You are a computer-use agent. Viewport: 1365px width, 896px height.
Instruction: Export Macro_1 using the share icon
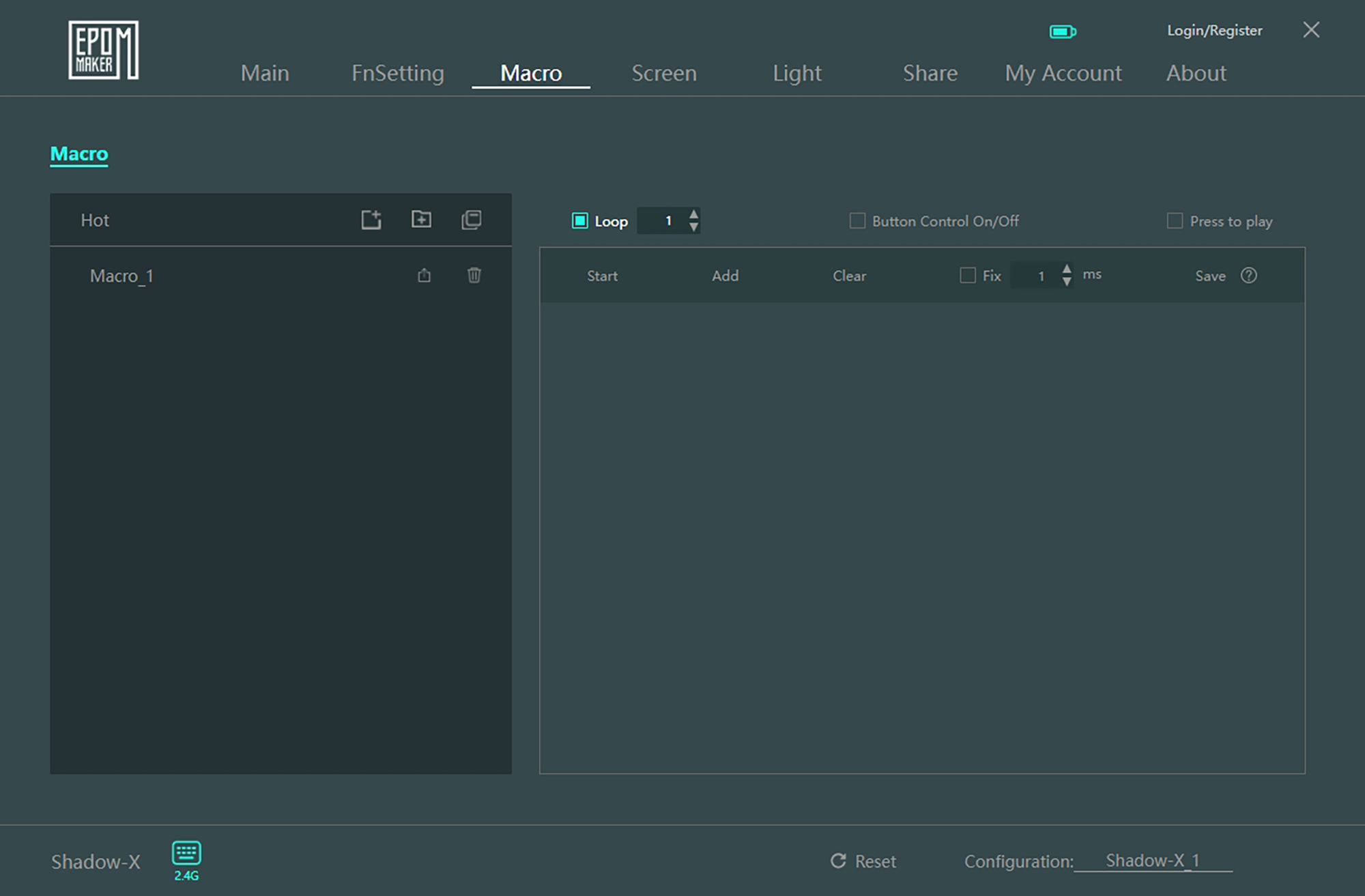coord(424,275)
